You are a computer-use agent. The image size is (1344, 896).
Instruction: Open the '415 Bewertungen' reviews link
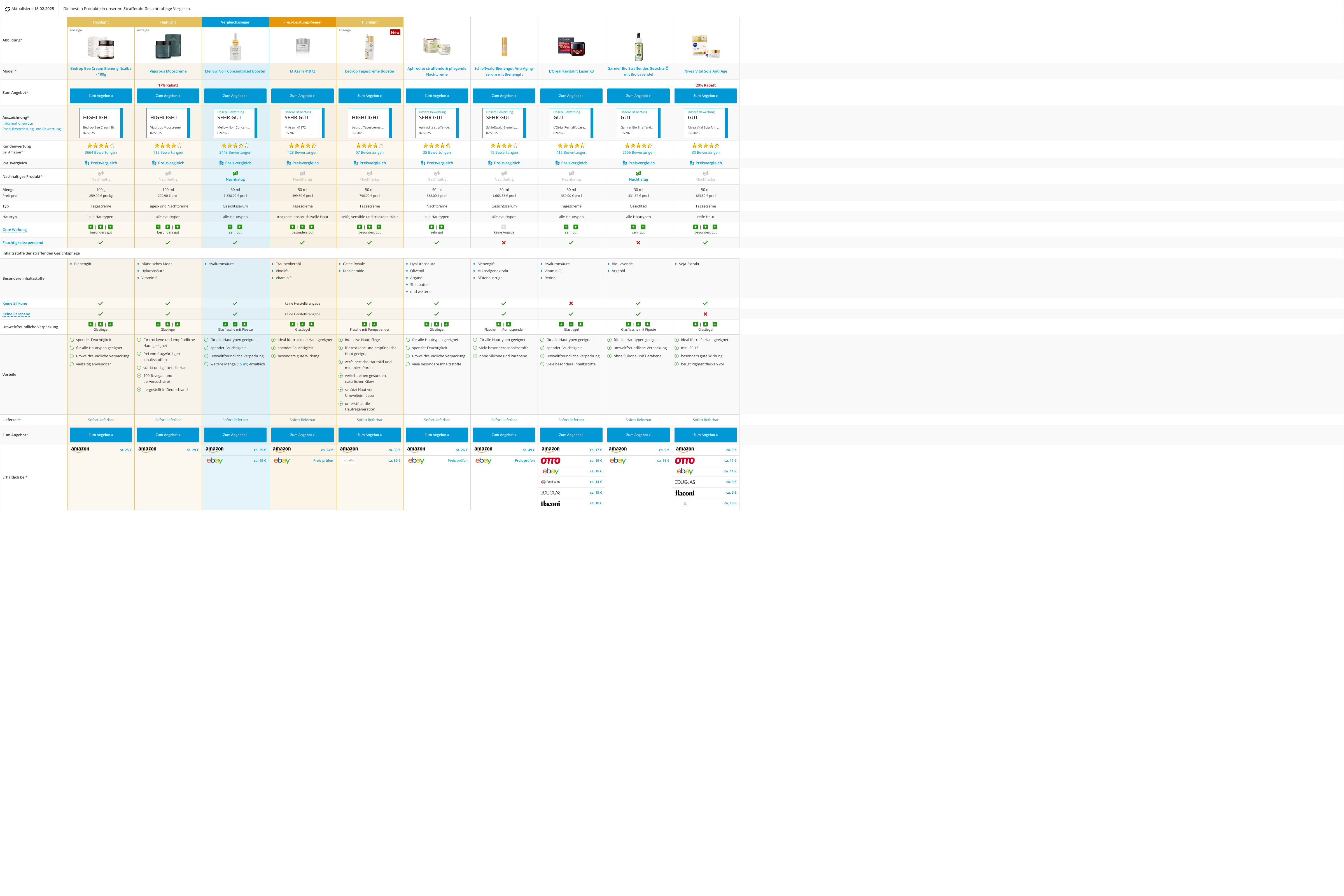(571, 153)
